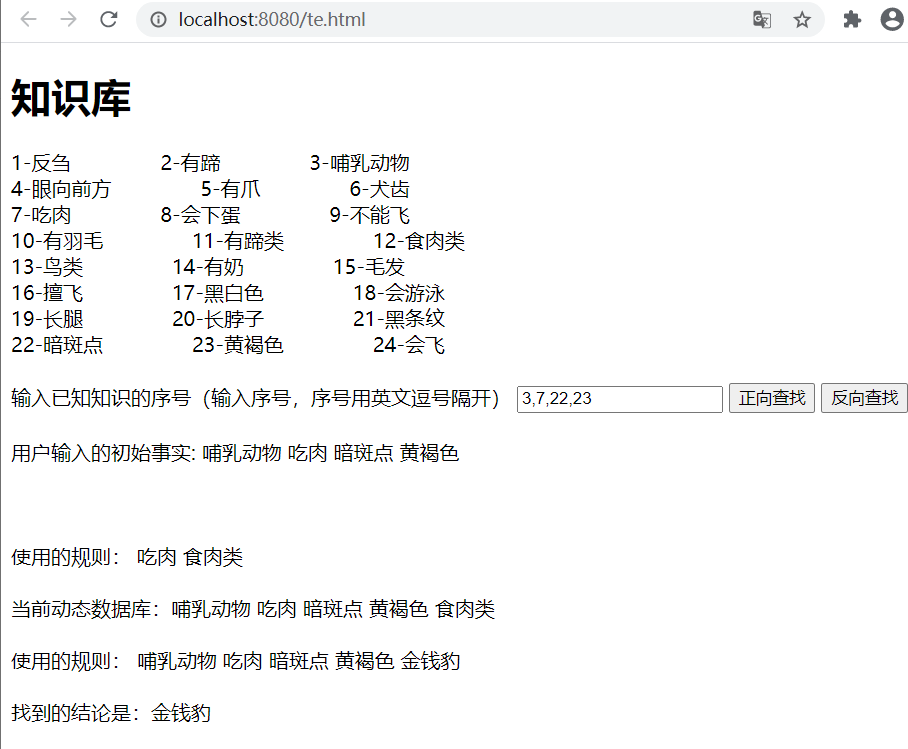The height and width of the screenshot is (749, 908).
Task: Click the text 21-黑条纹
Action: tap(399, 320)
